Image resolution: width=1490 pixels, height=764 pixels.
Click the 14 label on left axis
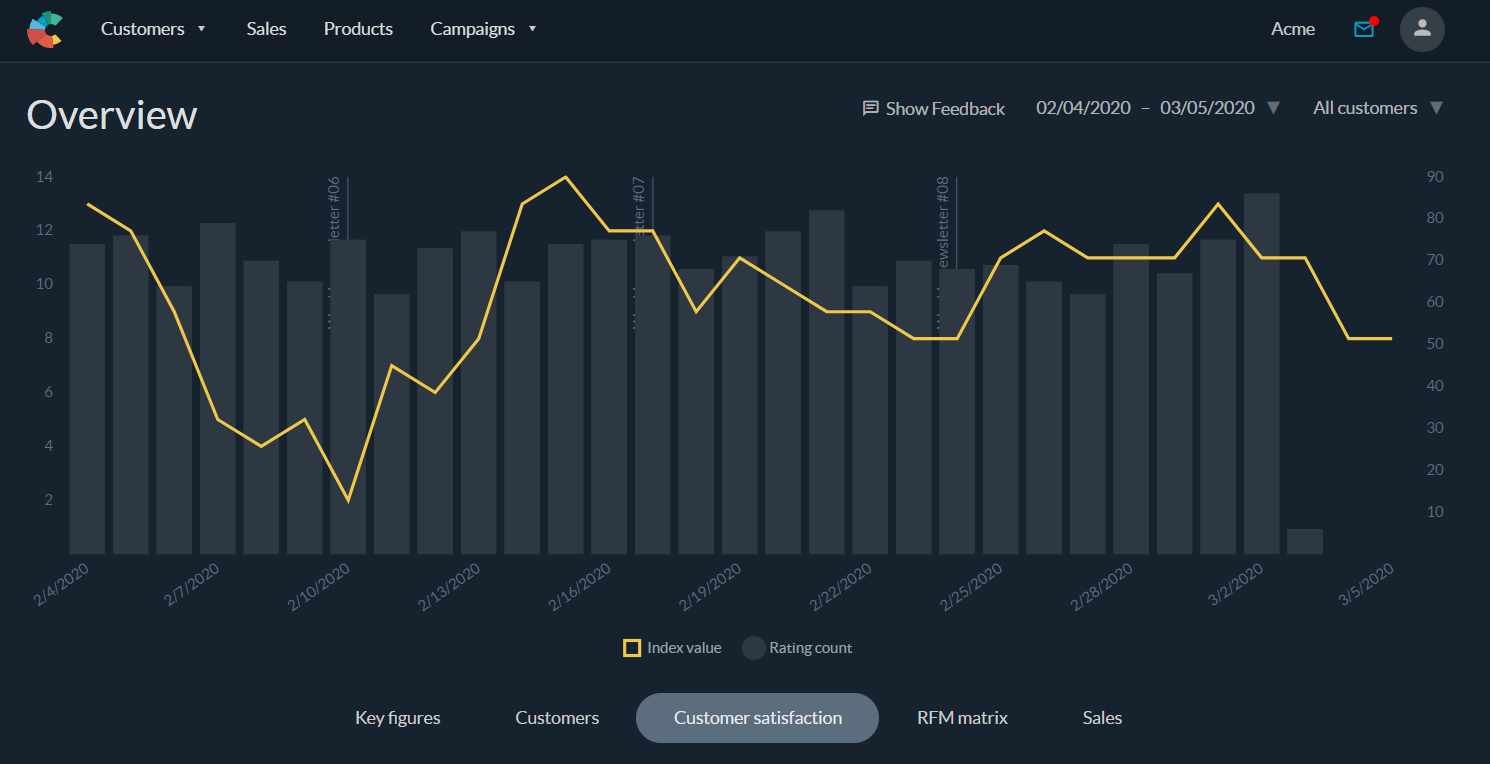click(44, 177)
